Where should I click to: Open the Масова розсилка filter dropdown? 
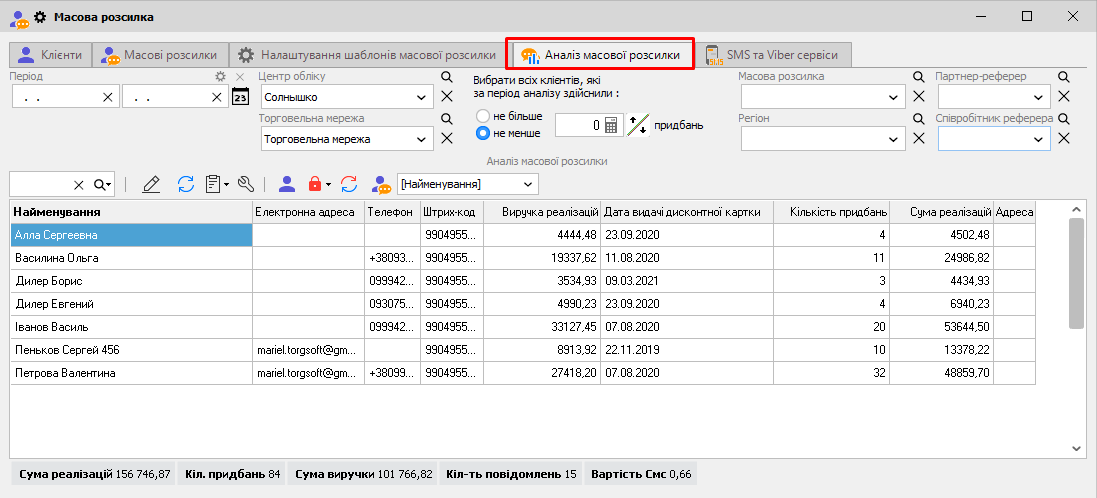click(x=894, y=97)
